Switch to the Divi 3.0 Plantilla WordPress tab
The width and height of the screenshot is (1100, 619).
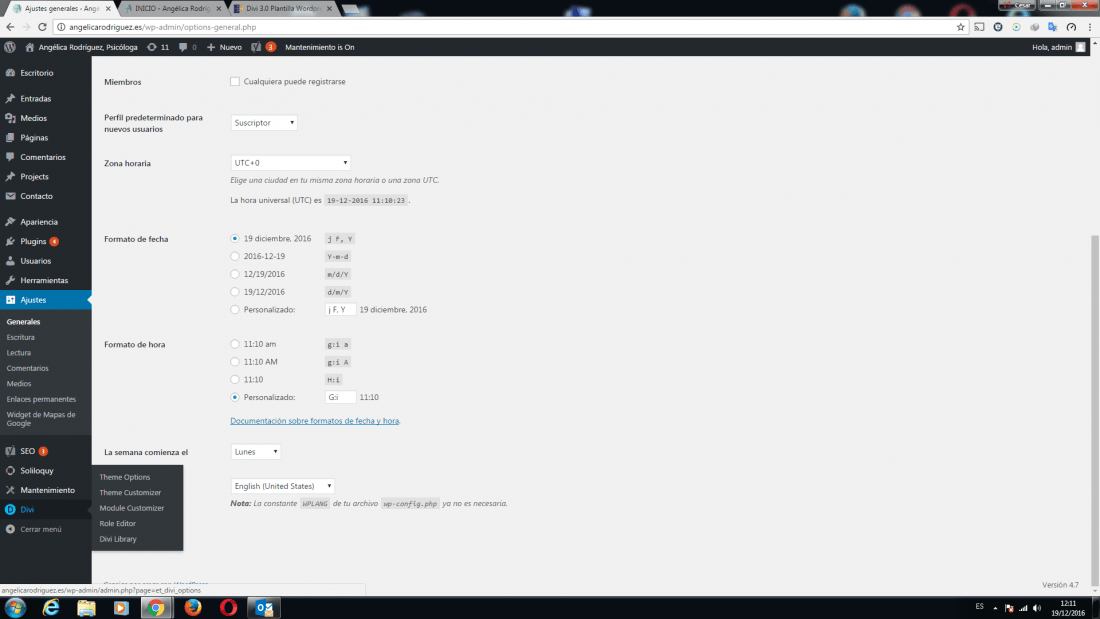(283, 8)
